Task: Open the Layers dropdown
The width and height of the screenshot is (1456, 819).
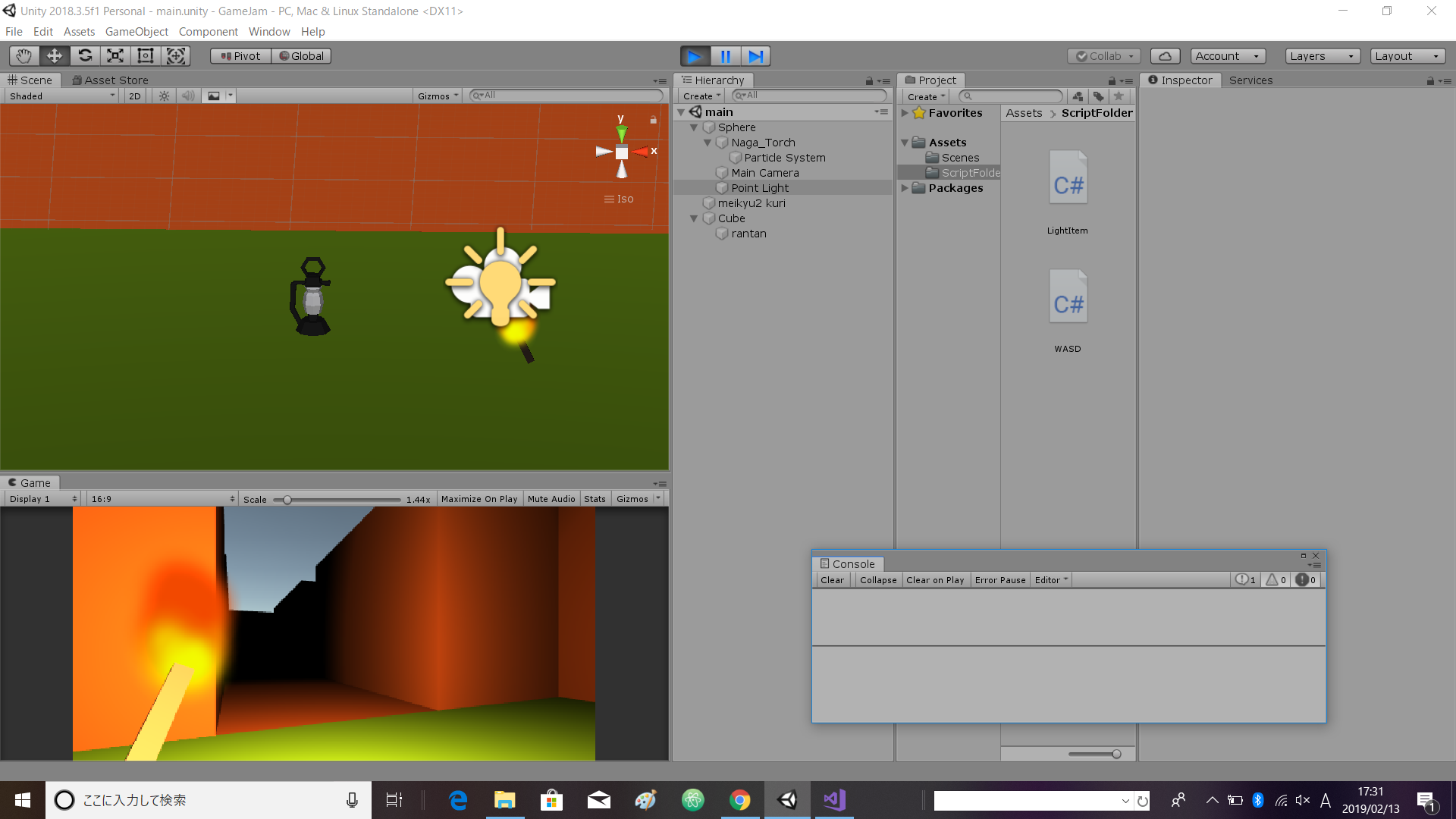Action: click(x=1322, y=56)
